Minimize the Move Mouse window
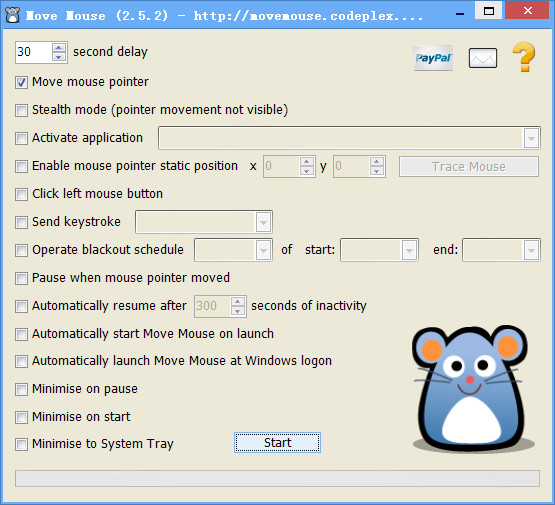555x505 pixels. (460, 13)
